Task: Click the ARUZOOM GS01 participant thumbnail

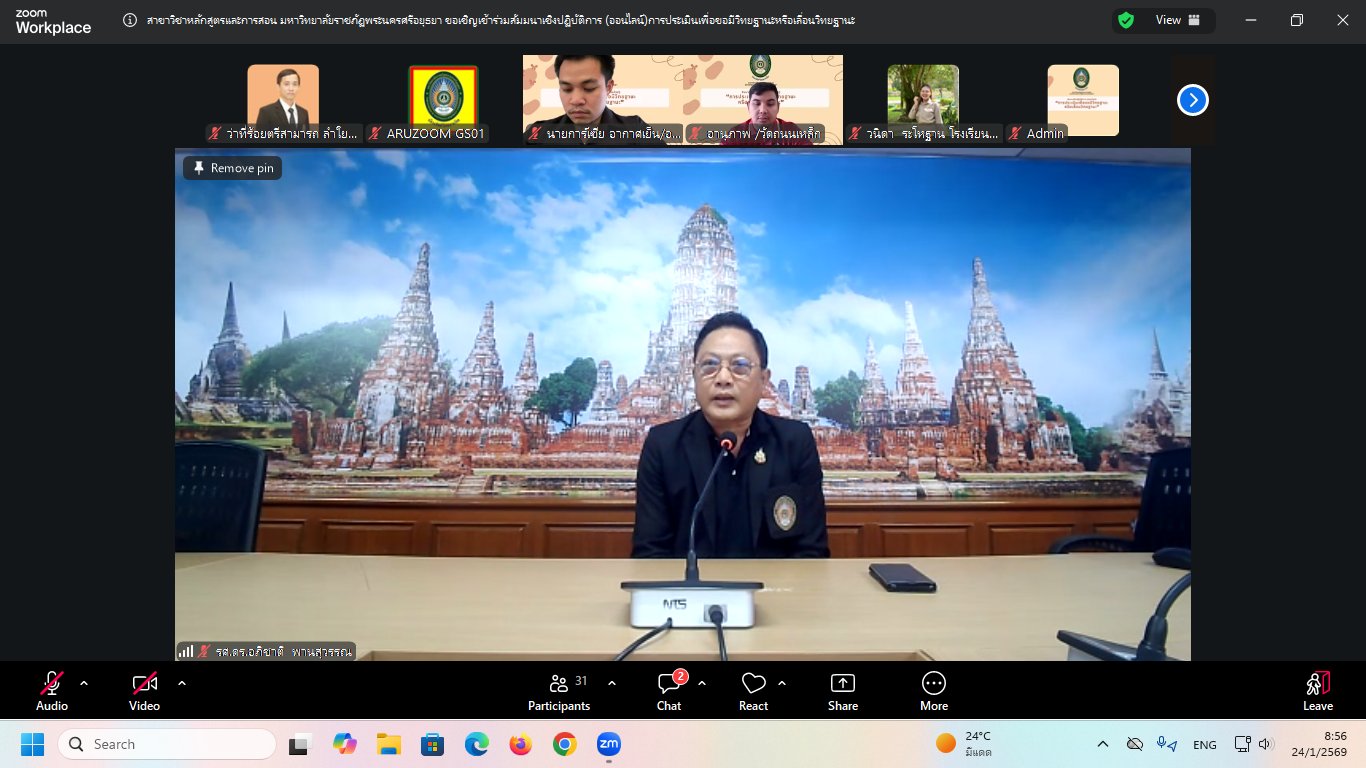Action: coord(443,100)
